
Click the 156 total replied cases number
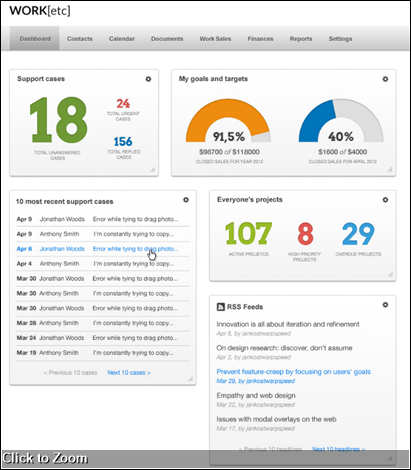[x=123, y=142]
